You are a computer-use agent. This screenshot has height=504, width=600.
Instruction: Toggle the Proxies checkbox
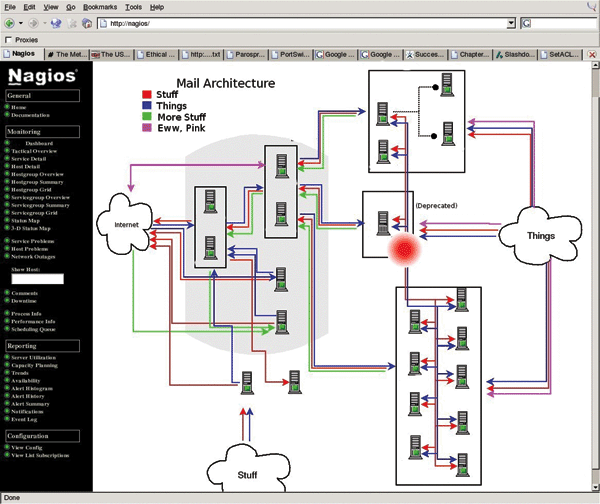[x=8, y=39]
